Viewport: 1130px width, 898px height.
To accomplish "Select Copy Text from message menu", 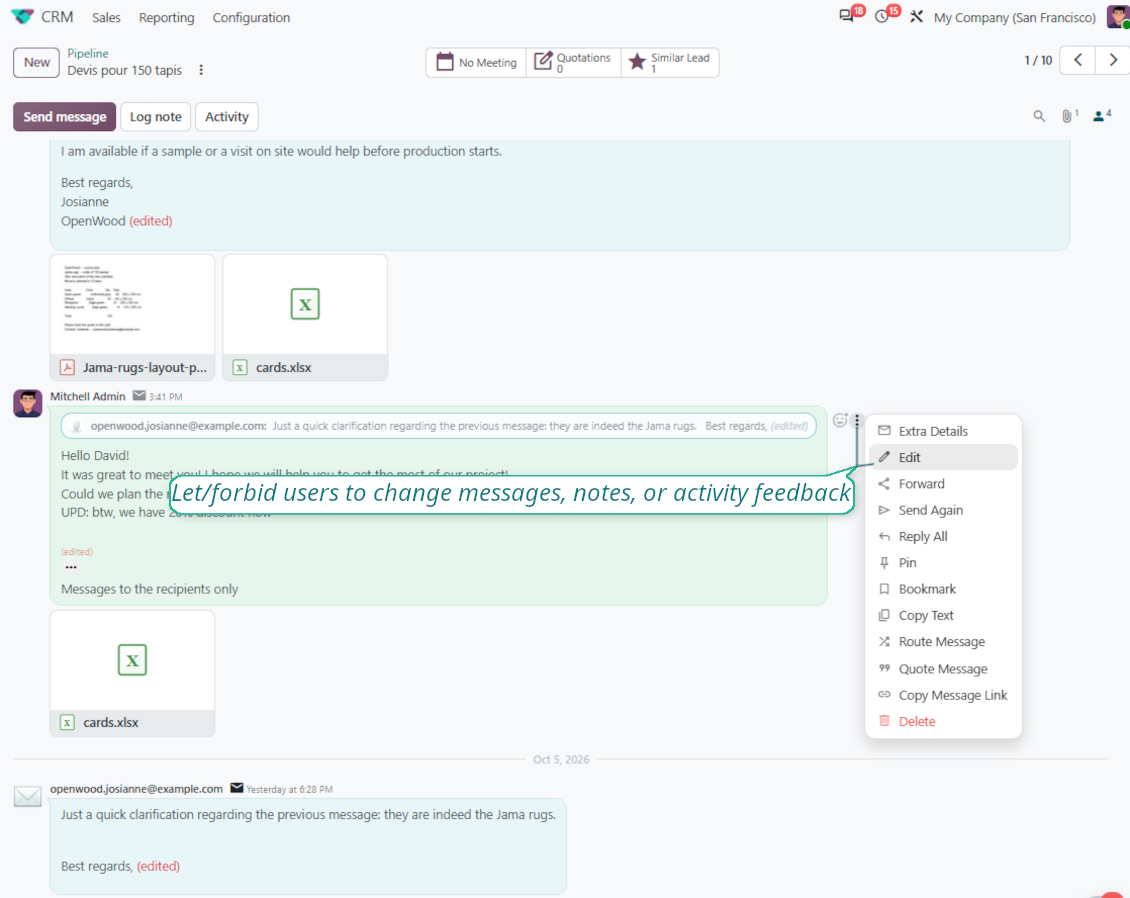I will pos(943,615).
